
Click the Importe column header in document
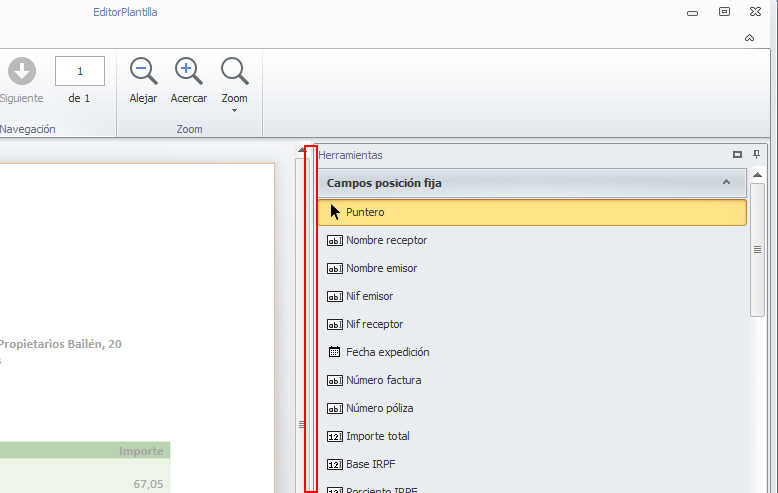click(x=141, y=451)
